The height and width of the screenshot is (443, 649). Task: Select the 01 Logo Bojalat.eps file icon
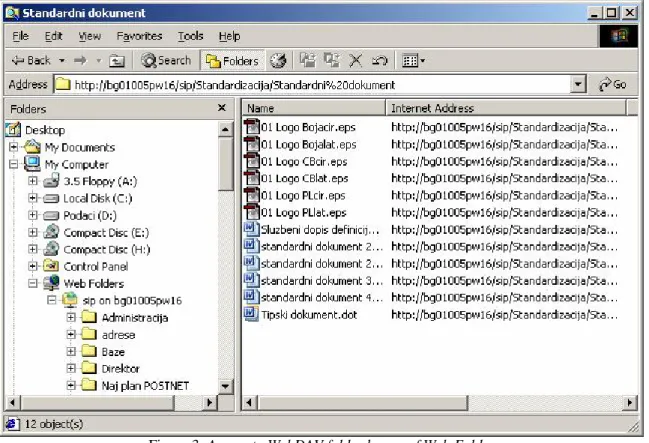point(251,144)
